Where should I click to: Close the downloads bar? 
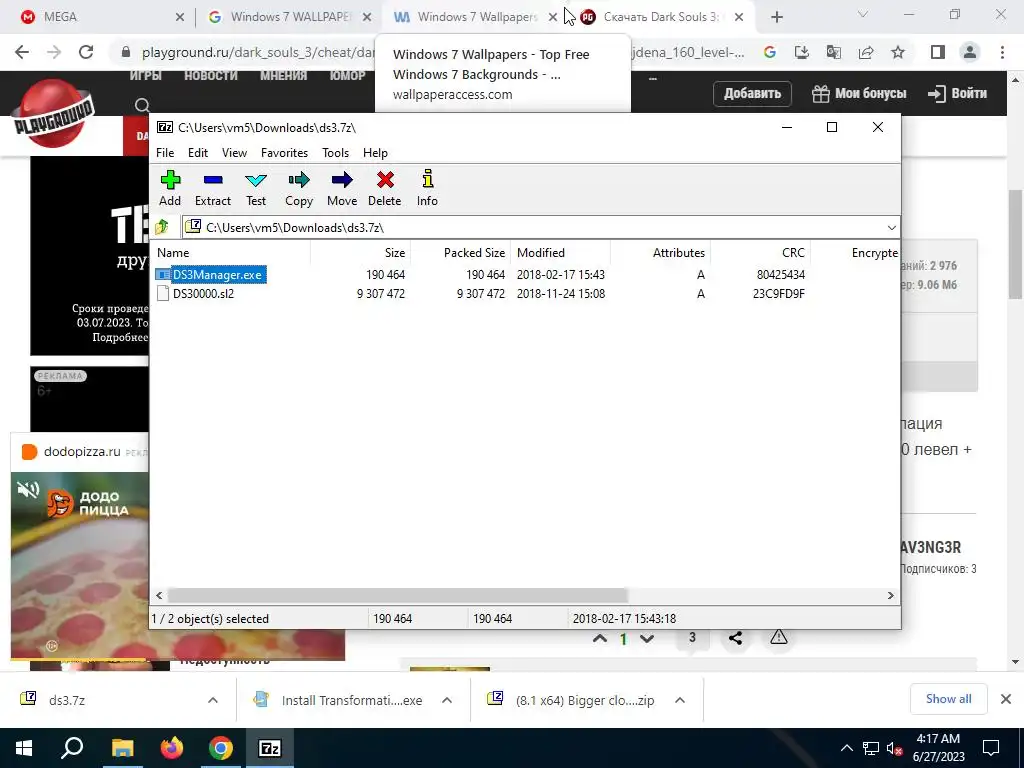1006,699
